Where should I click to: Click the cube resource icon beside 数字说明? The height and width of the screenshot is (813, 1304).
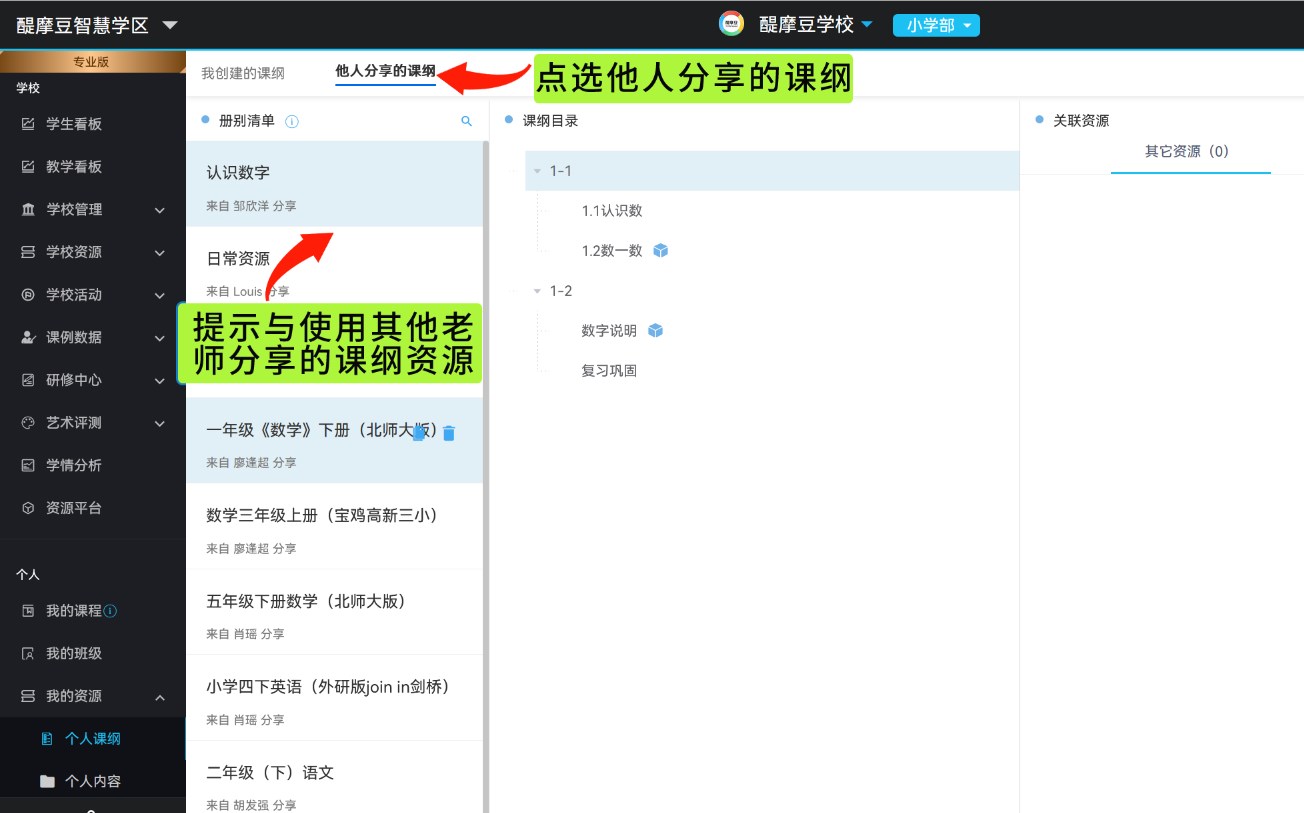[655, 331]
